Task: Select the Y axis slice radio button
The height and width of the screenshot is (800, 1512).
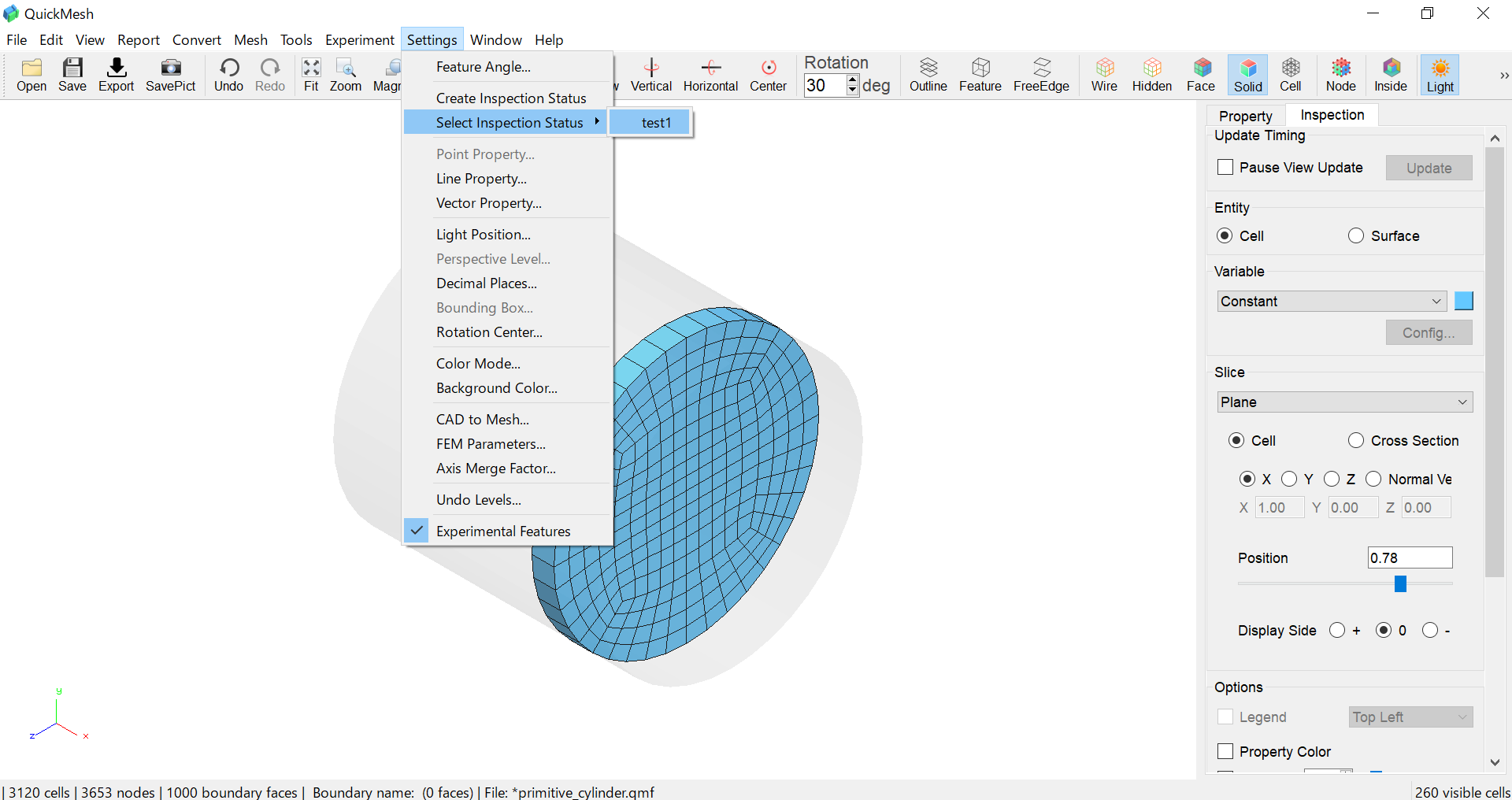Action: pos(1289,479)
